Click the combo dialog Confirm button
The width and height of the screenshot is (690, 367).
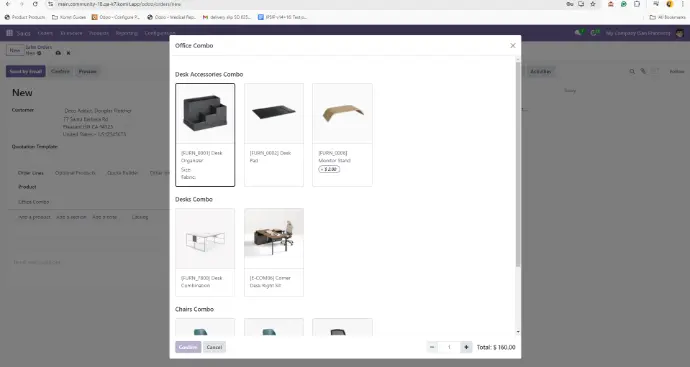pyautogui.click(x=188, y=347)
